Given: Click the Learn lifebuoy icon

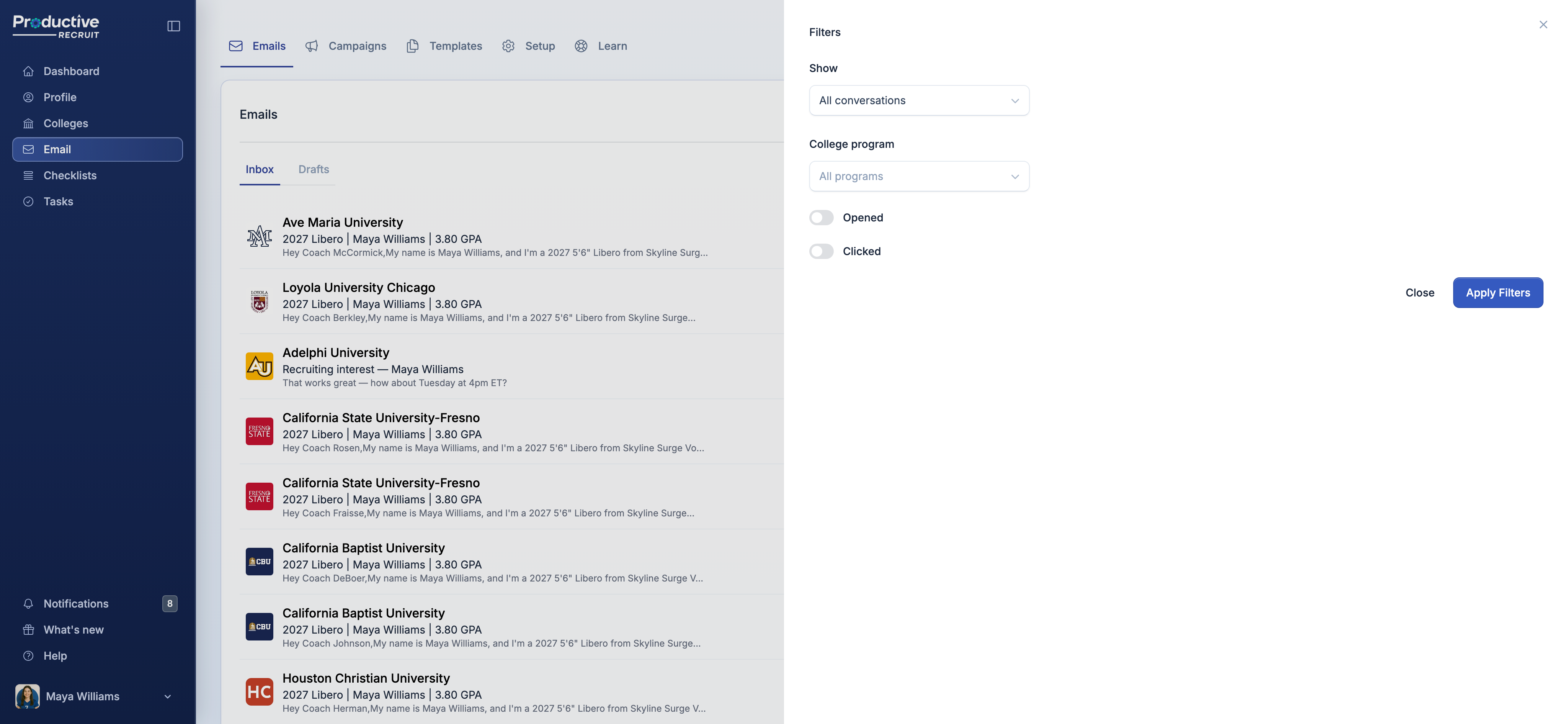Looking at the screenshot, I should point(581,46).
